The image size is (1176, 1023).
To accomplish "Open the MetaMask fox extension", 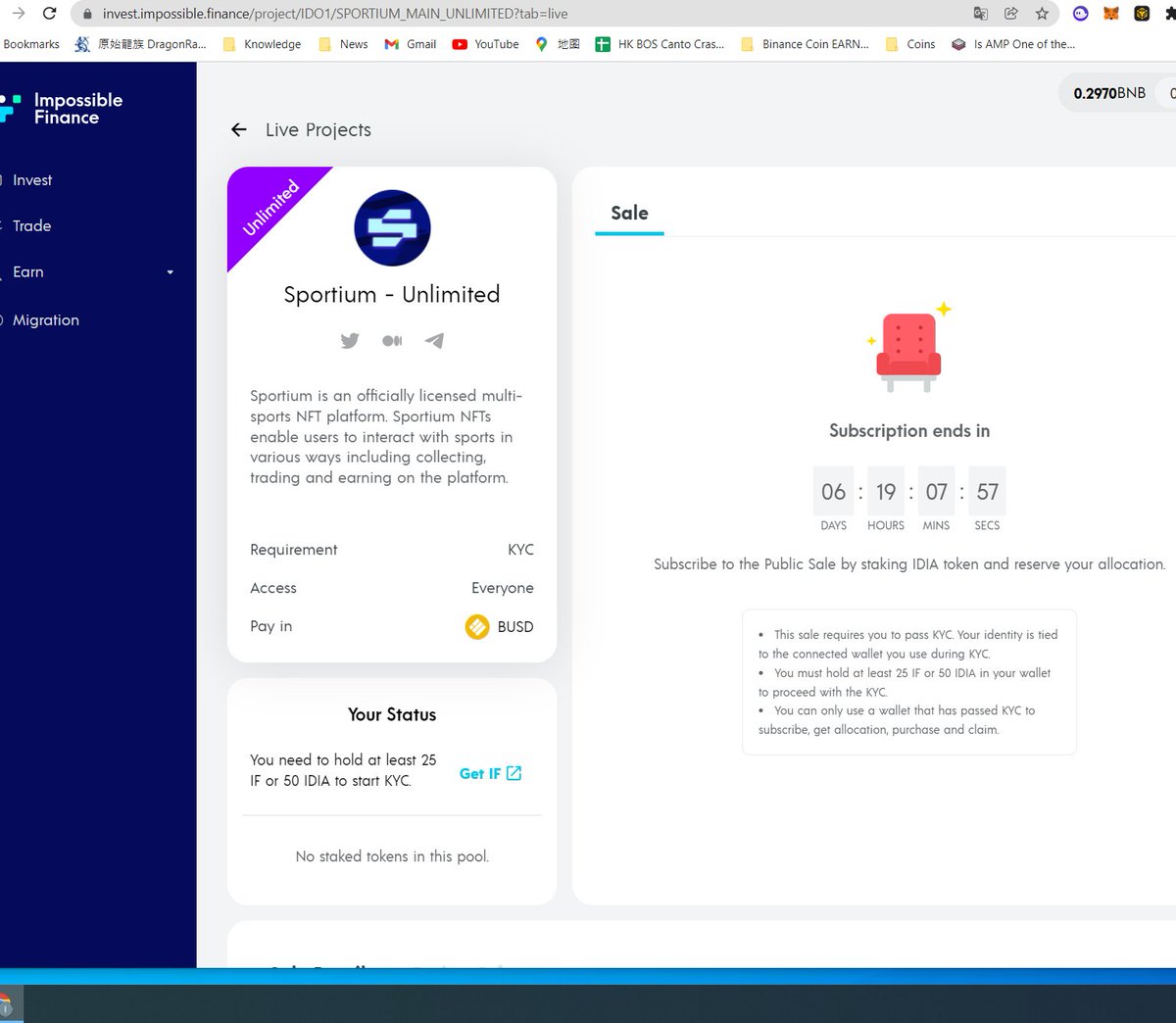I will (x=1111, y=14).
